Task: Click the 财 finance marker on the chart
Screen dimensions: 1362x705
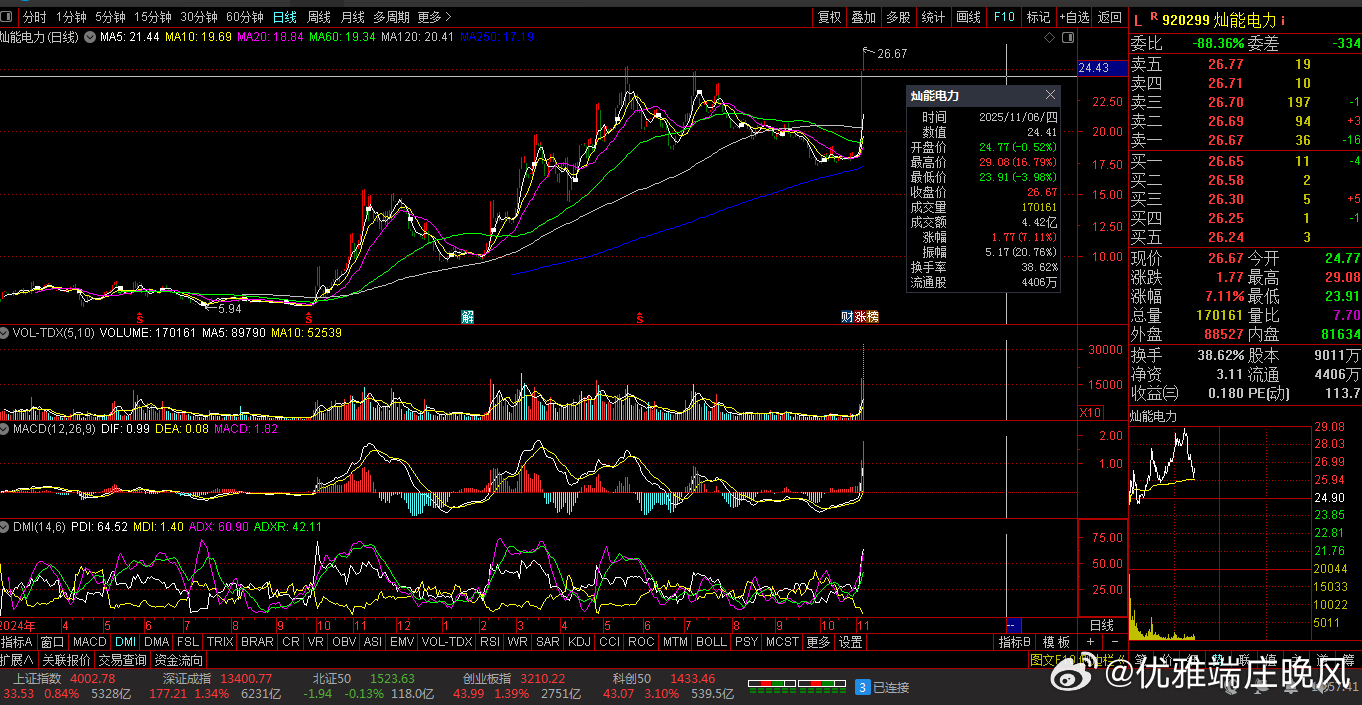Action: point(847,317)
